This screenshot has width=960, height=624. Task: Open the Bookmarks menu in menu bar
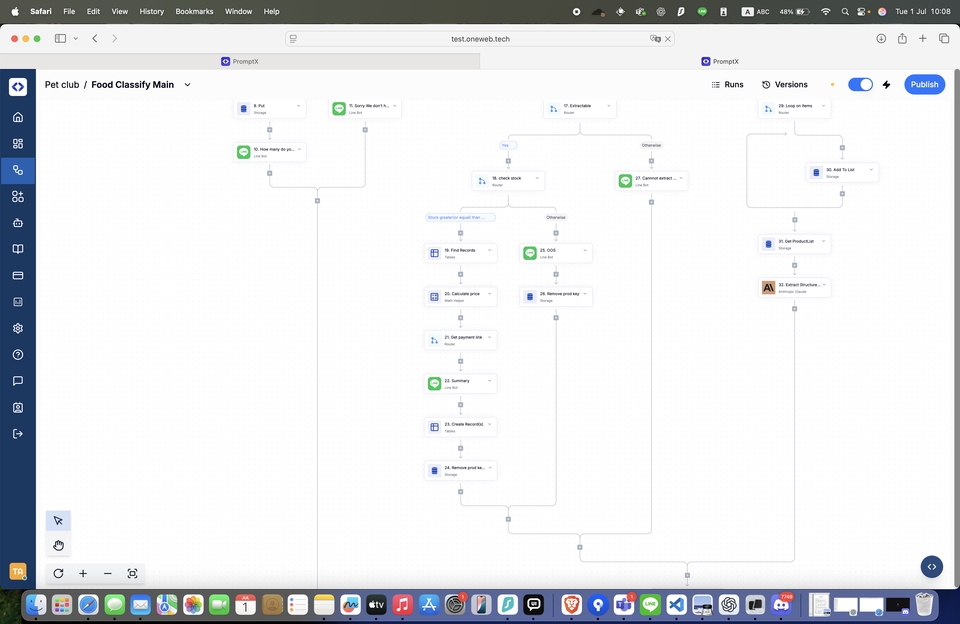coord(194,11)
